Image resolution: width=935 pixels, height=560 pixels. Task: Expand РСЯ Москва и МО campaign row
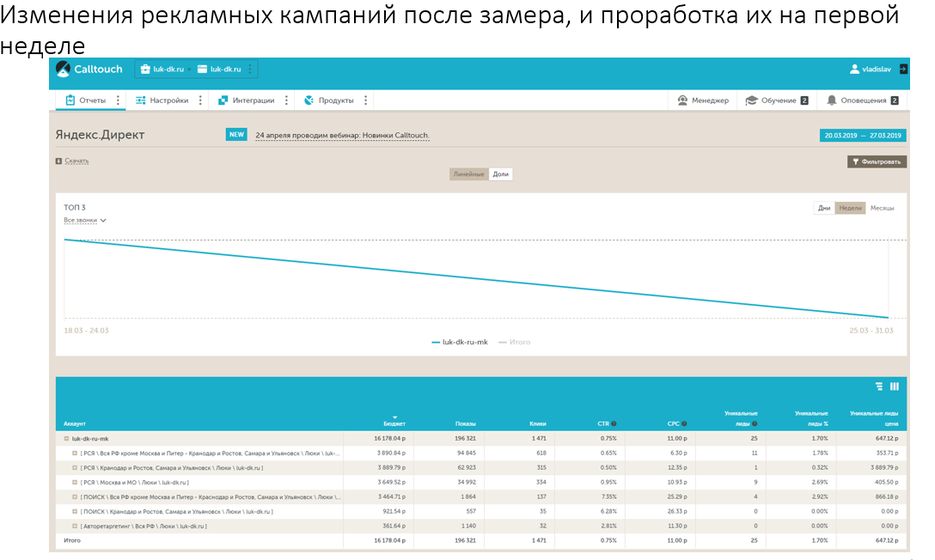point(75,482)
